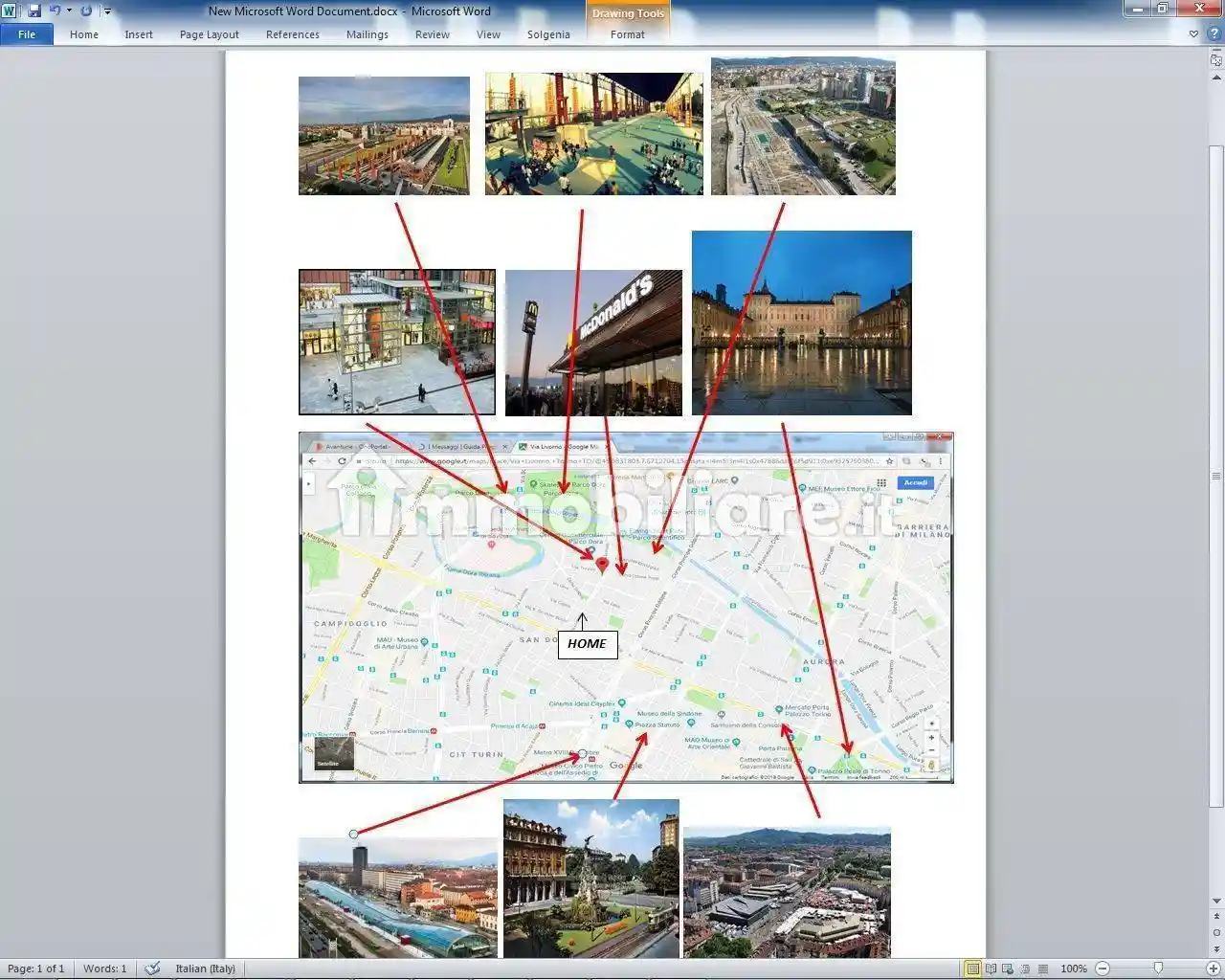Click the Select Browse Object circle button
The image size is (1225, 980).
tap(1216, 932)
